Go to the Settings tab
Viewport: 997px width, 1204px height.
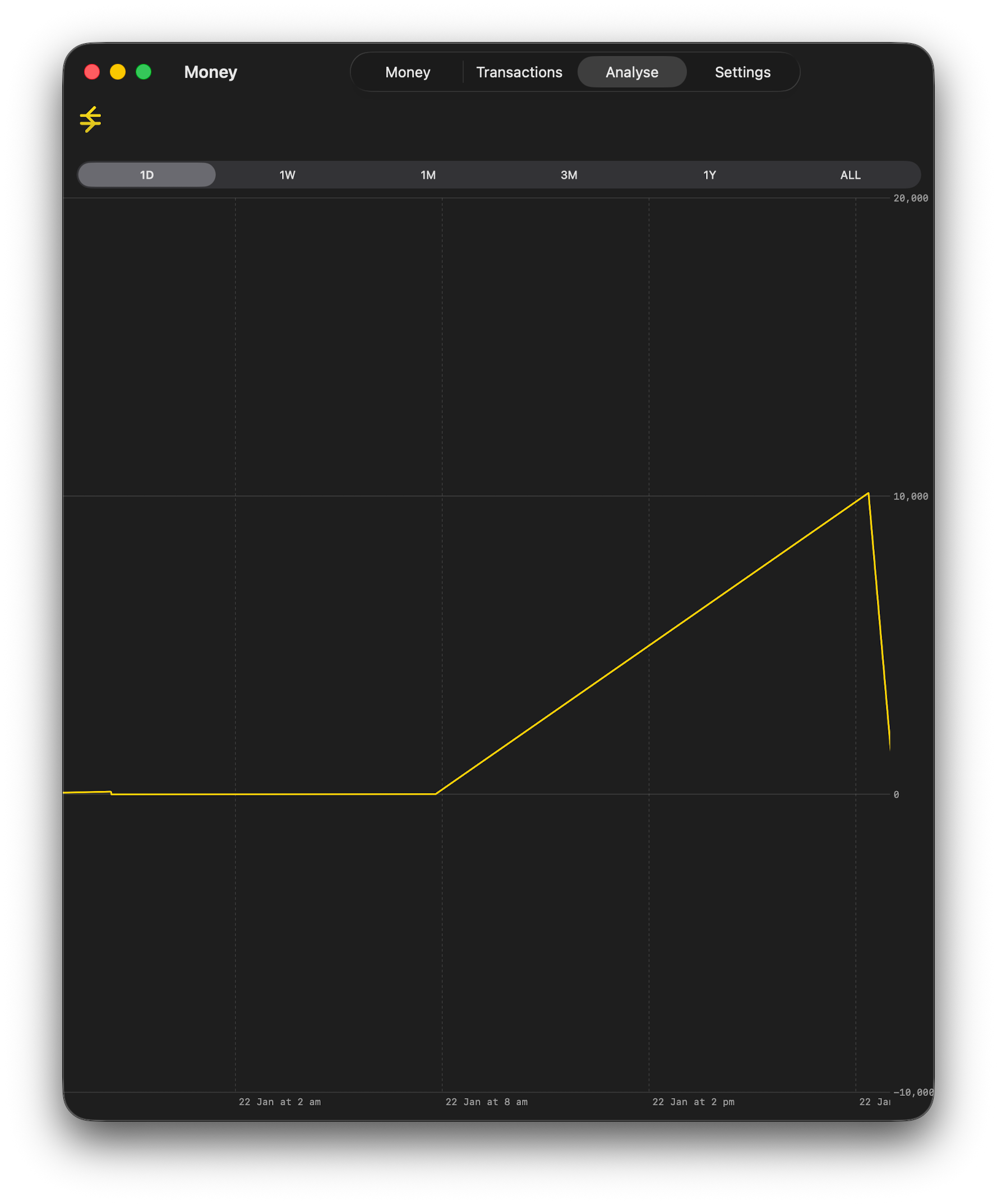click(742, 72)
